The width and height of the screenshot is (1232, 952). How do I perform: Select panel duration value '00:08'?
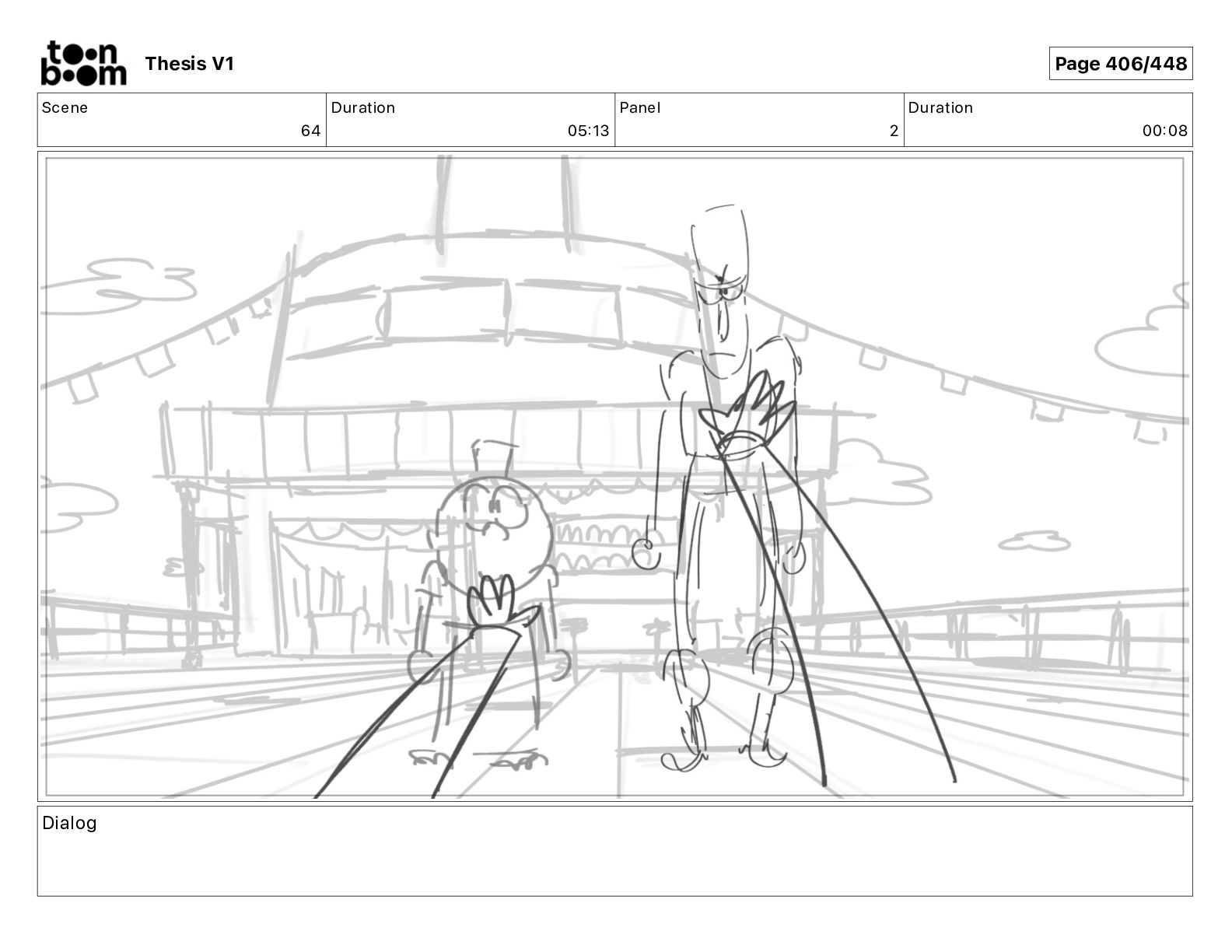[1164, 131]
